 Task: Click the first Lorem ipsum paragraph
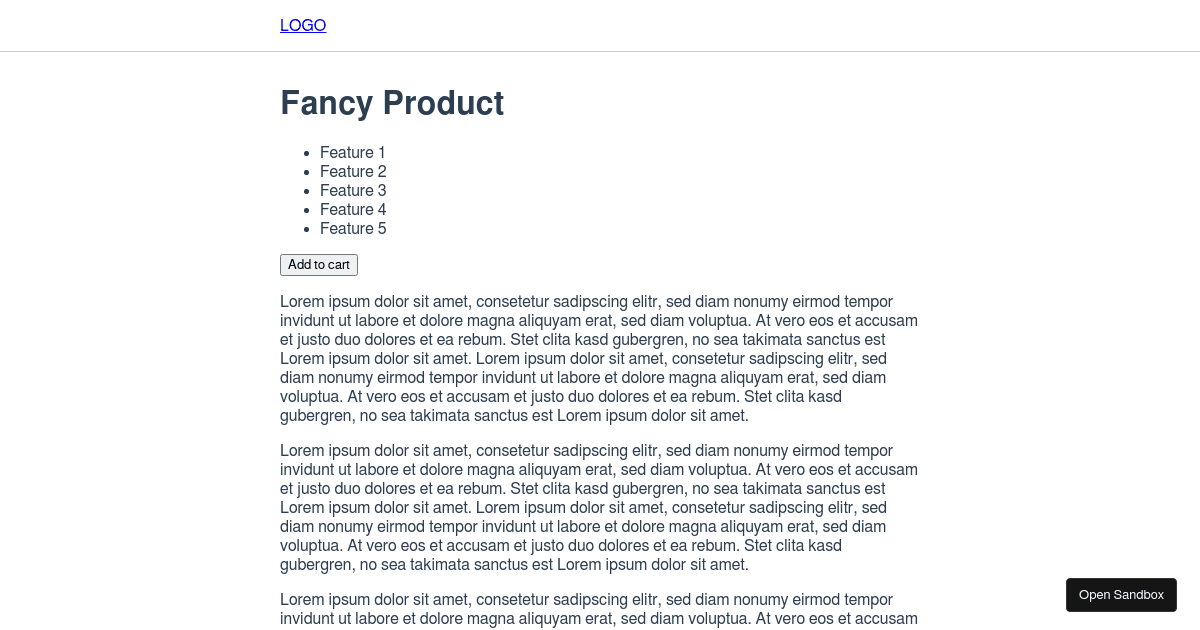[x=598, y=359]
